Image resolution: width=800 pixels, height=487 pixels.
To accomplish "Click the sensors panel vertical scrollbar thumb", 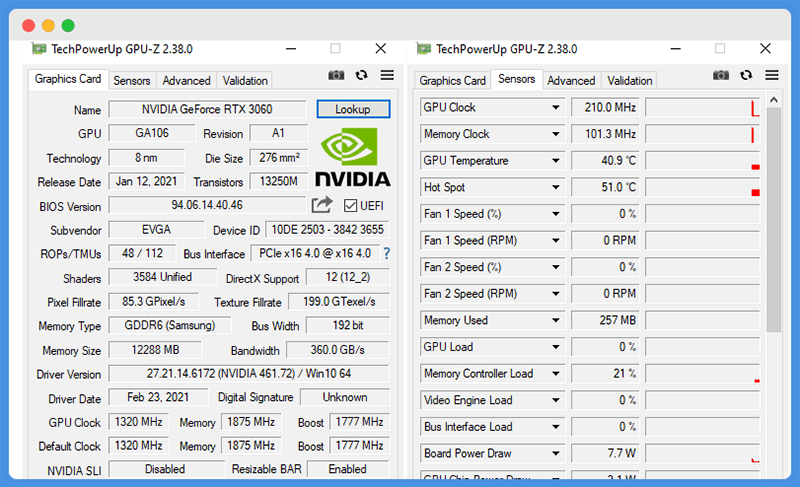I will coord(773,219).
